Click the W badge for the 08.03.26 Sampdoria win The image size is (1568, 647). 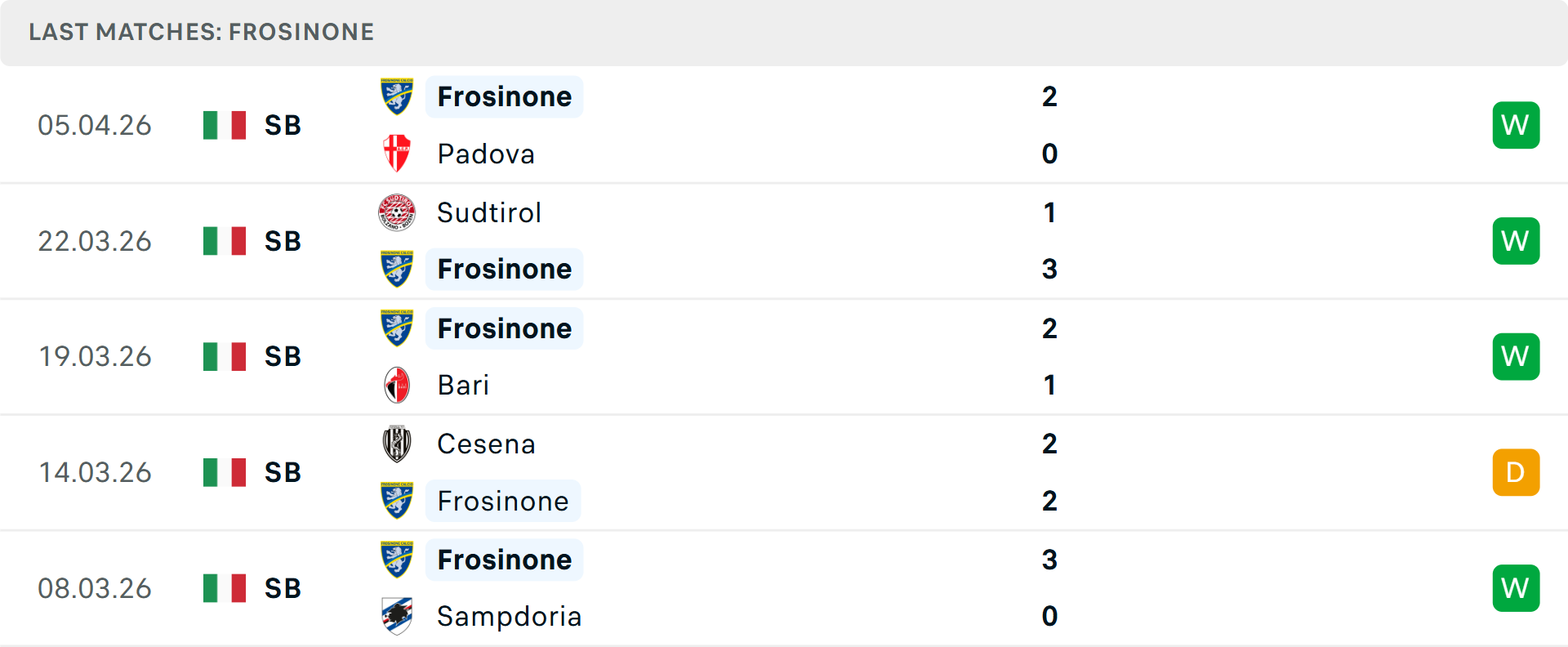tap(1516, 587)
